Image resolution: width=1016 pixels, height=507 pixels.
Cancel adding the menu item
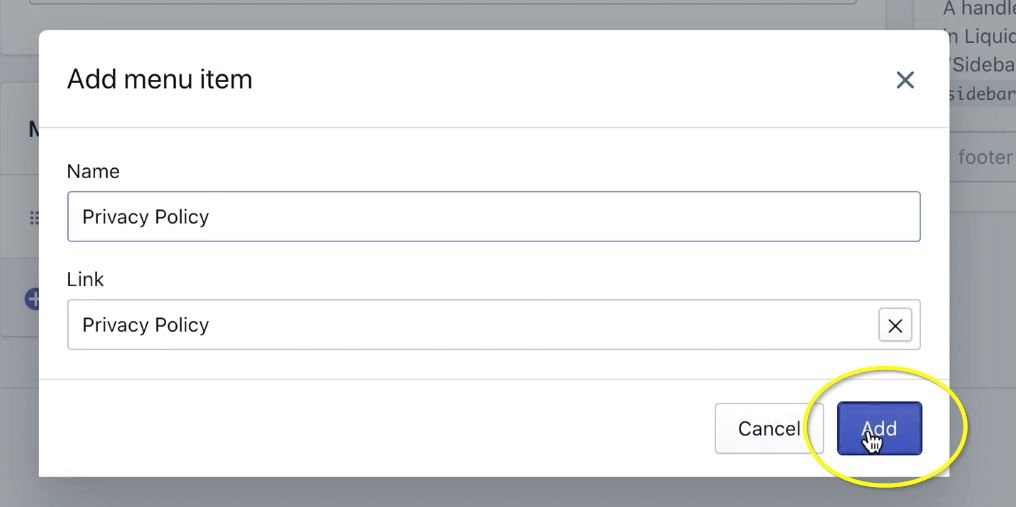768,428
